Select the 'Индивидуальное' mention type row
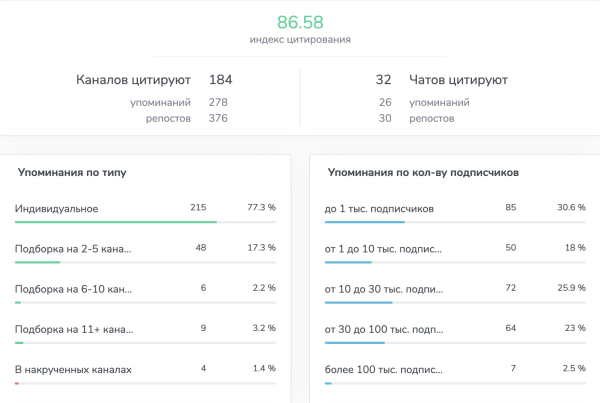Image resolution: width=600 pixels, height=403 pixels. point(57,208)
